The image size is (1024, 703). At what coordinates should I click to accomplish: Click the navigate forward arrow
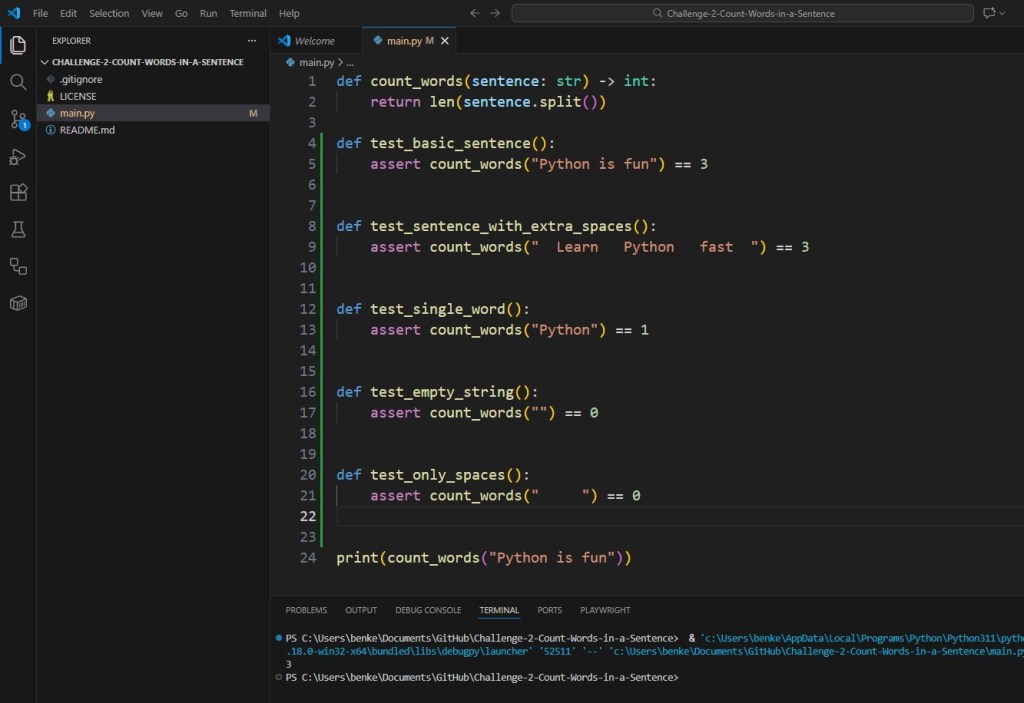tap(495, 13)
